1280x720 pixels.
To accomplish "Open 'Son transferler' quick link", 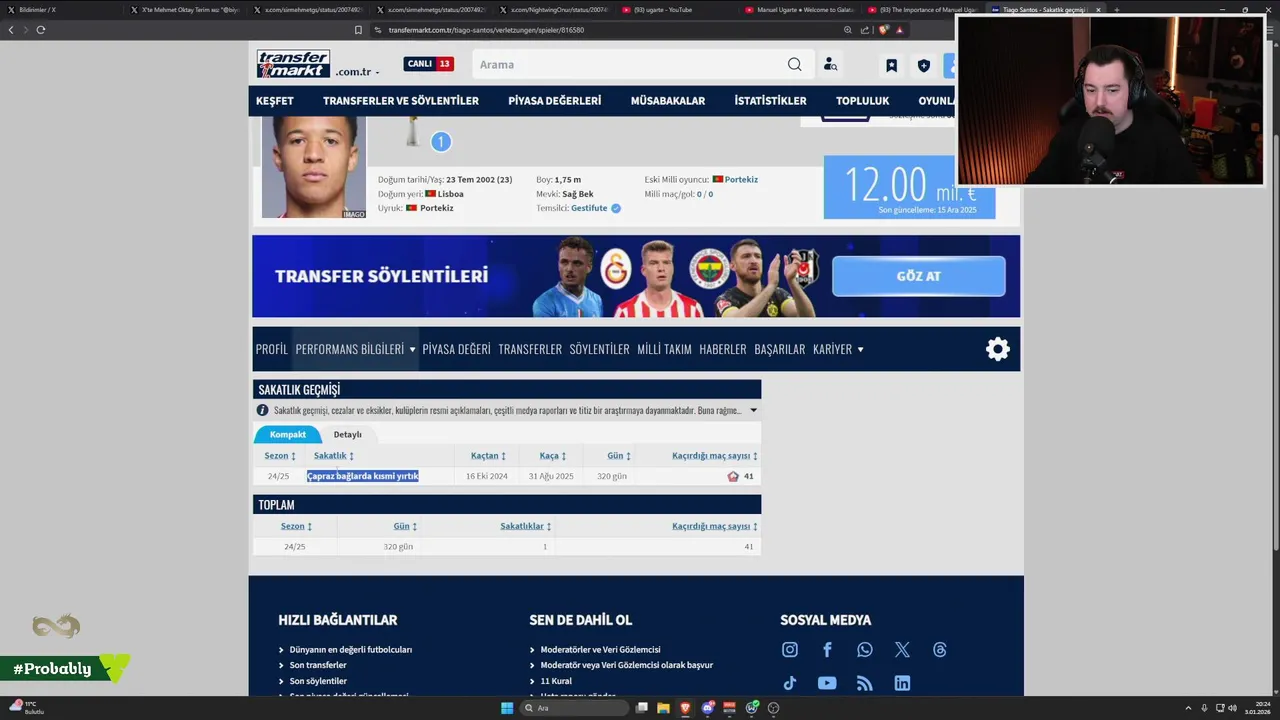I will (318, 665).
